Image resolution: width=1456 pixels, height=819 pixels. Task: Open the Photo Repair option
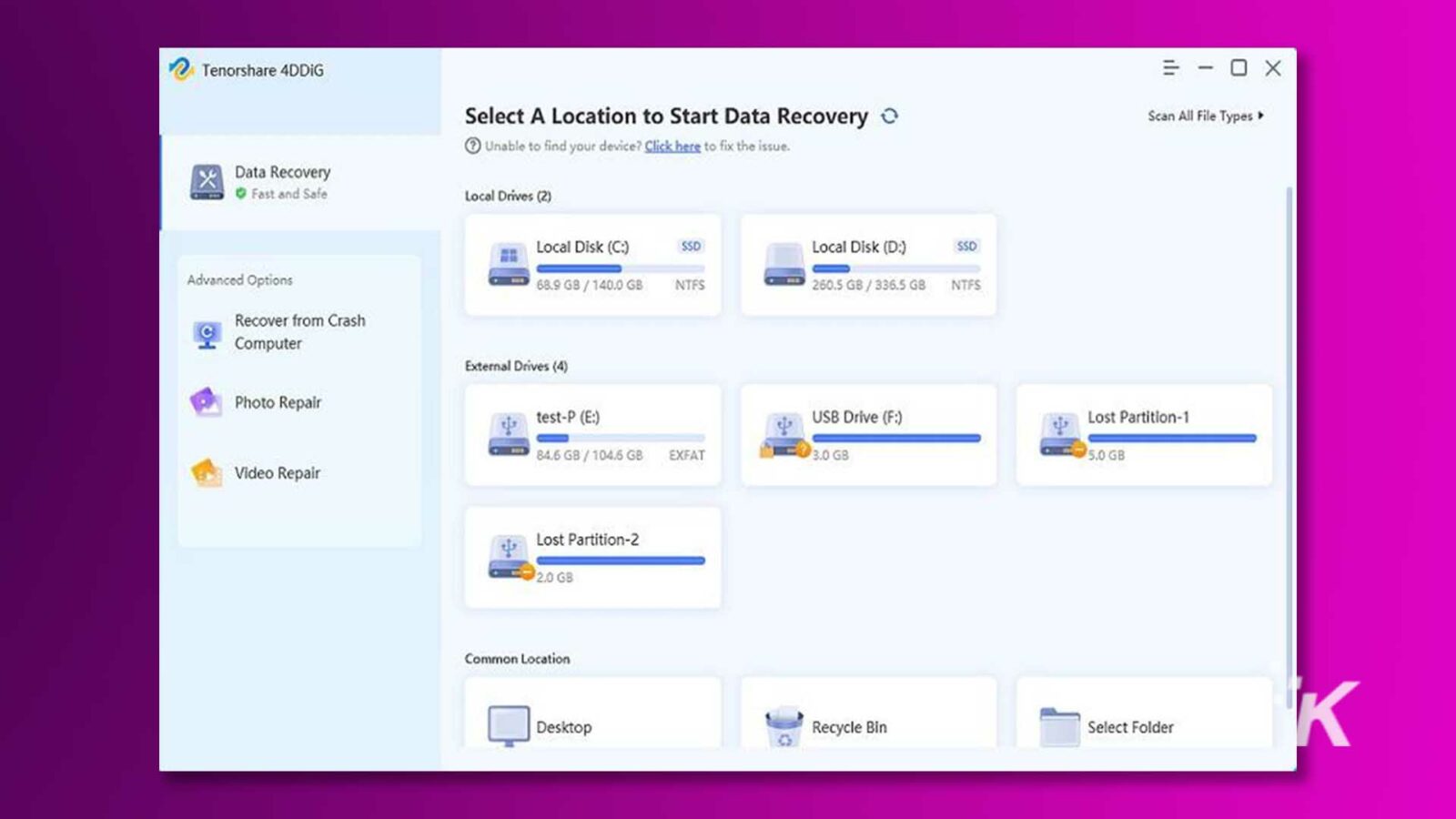coord(278,402)
